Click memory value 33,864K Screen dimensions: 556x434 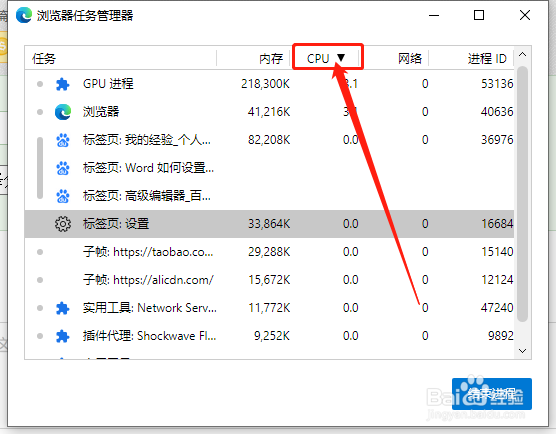tap(269, 224)
